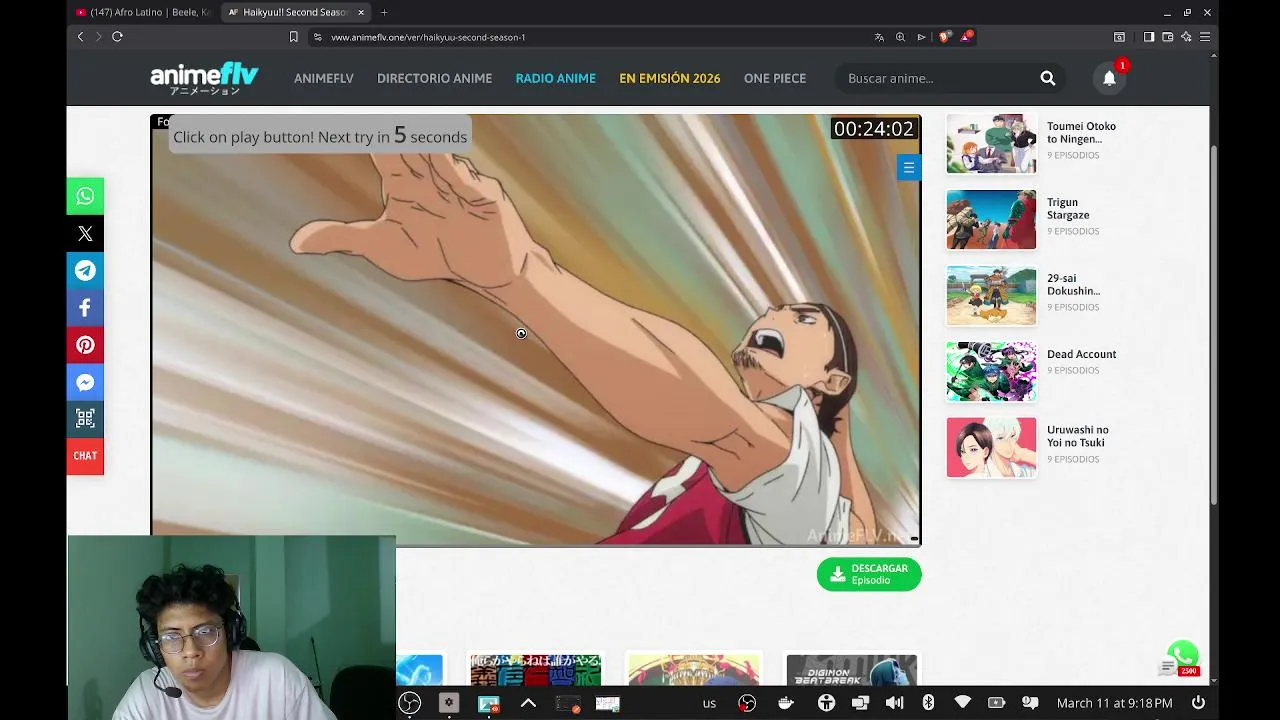This screenshot has width=1280, height=720.
Task: Open the battery tray indicator
Action: pyautogui.click(x=996, y=703)
